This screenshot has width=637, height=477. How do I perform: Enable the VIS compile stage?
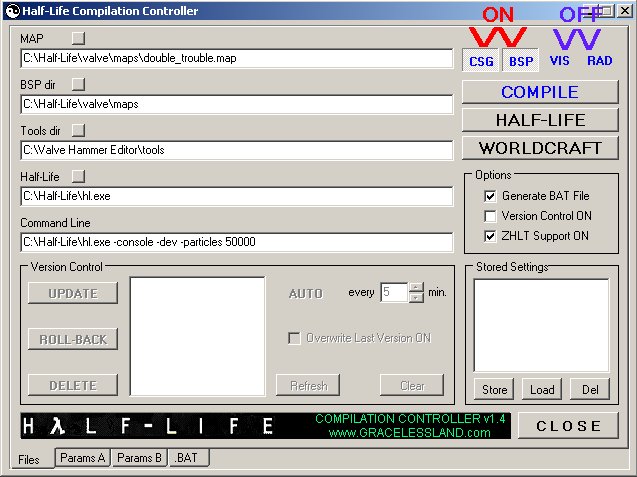[560, 61]
